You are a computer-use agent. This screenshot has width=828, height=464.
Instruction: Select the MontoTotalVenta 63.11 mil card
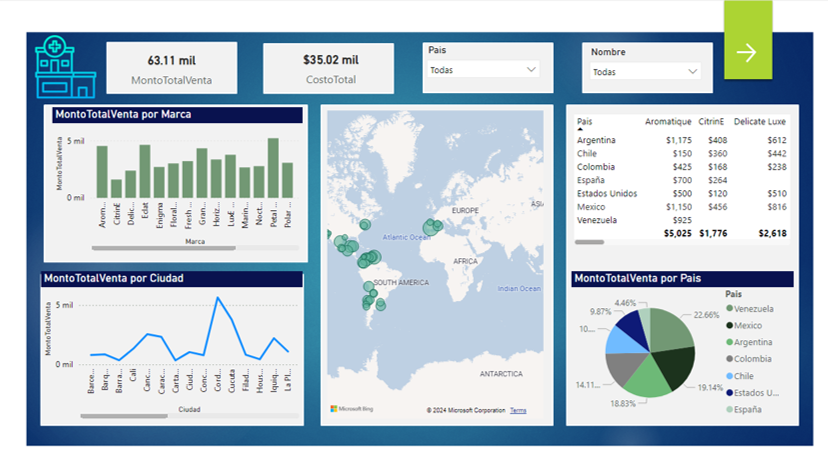pos(171,68)
